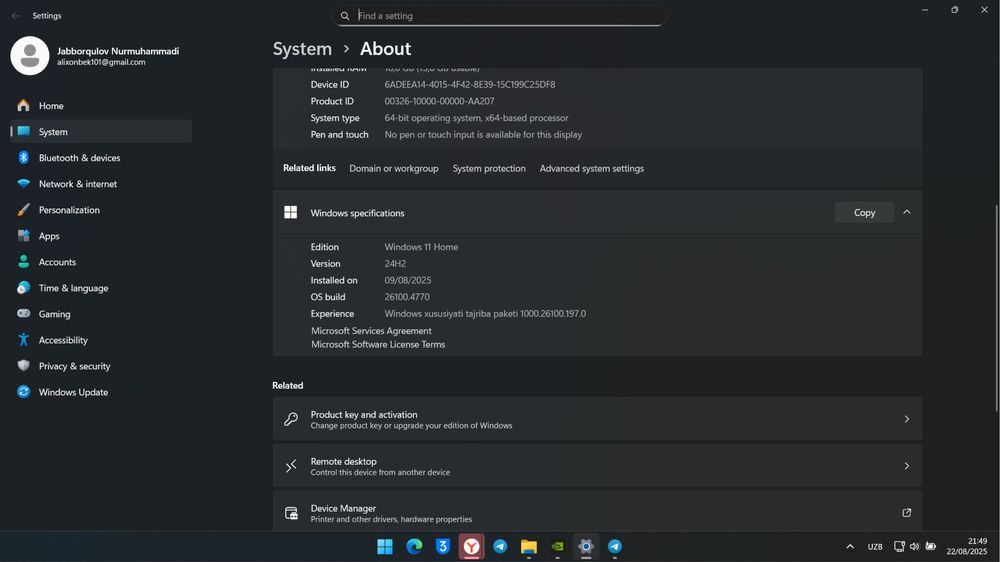This screenshot has height=562, width=1000.
Task: Click the Gaming controller icon
Action: tap(24, 313)
